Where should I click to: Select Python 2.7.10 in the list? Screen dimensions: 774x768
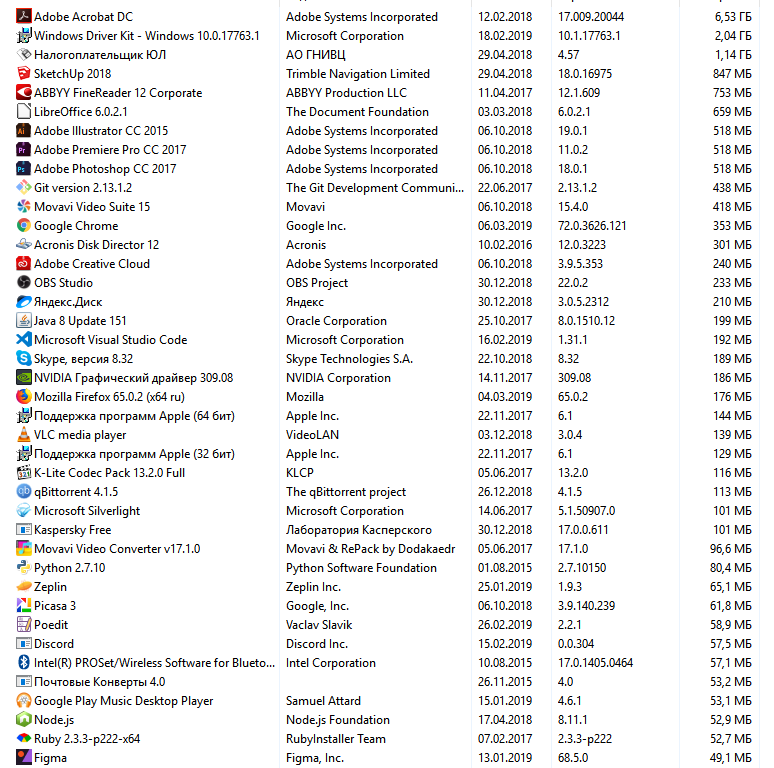coord(69,568)
